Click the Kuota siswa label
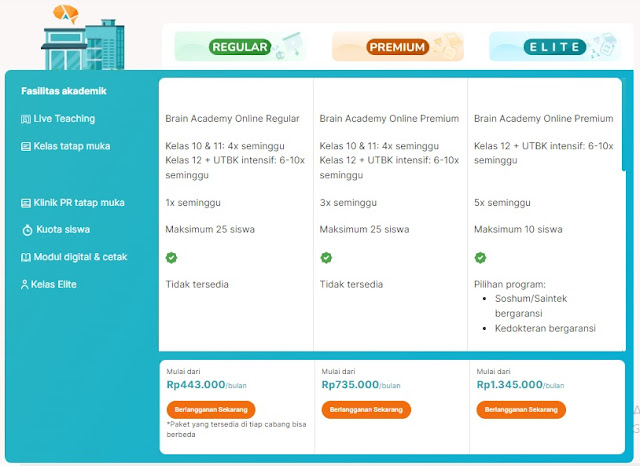Image resolution: width=640 pixels, height=466 pixels. click(x=63, y=229)
